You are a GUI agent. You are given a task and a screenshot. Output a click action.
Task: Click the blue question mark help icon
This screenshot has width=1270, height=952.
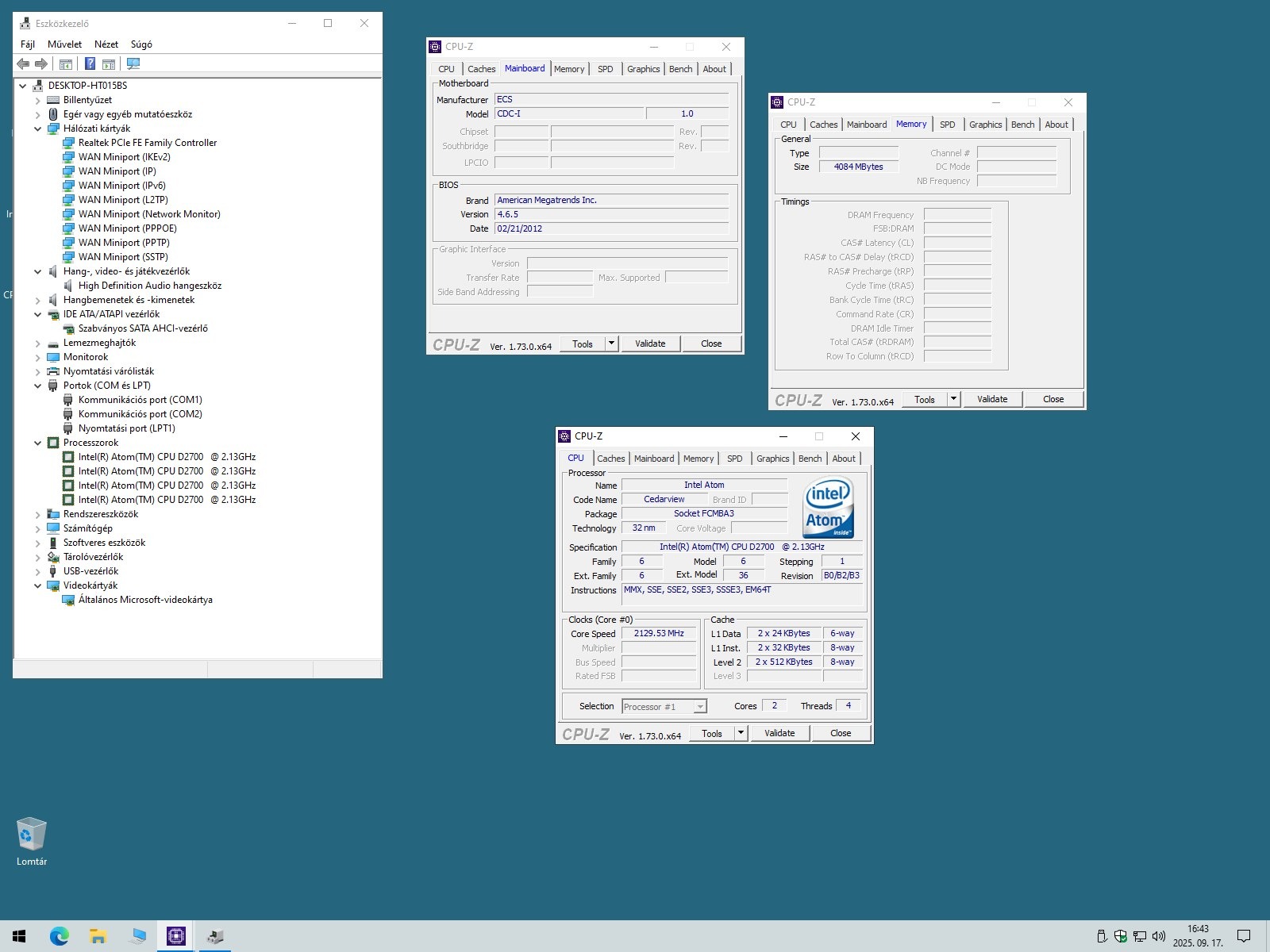click(90, 64)
